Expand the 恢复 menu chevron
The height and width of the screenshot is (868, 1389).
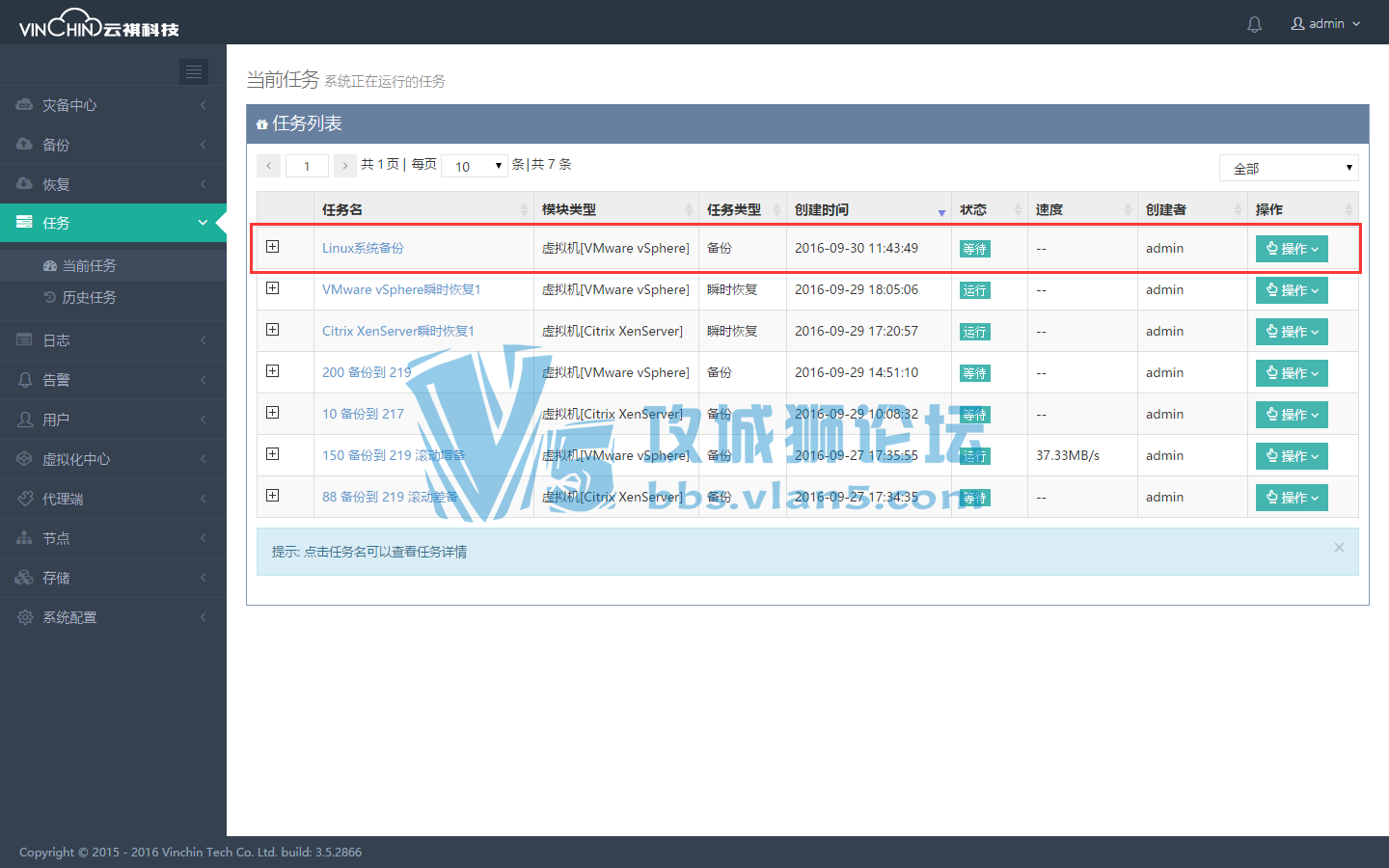coord(204,183)
